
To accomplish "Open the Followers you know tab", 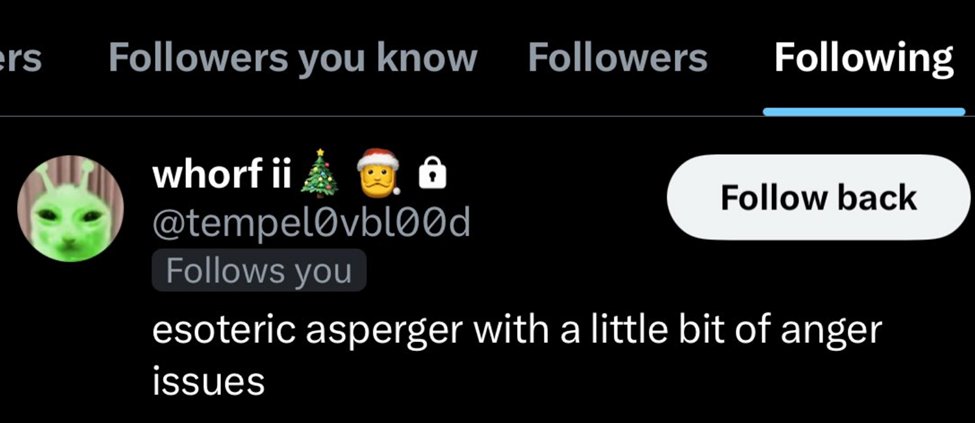I will click(x=293, y=60).
